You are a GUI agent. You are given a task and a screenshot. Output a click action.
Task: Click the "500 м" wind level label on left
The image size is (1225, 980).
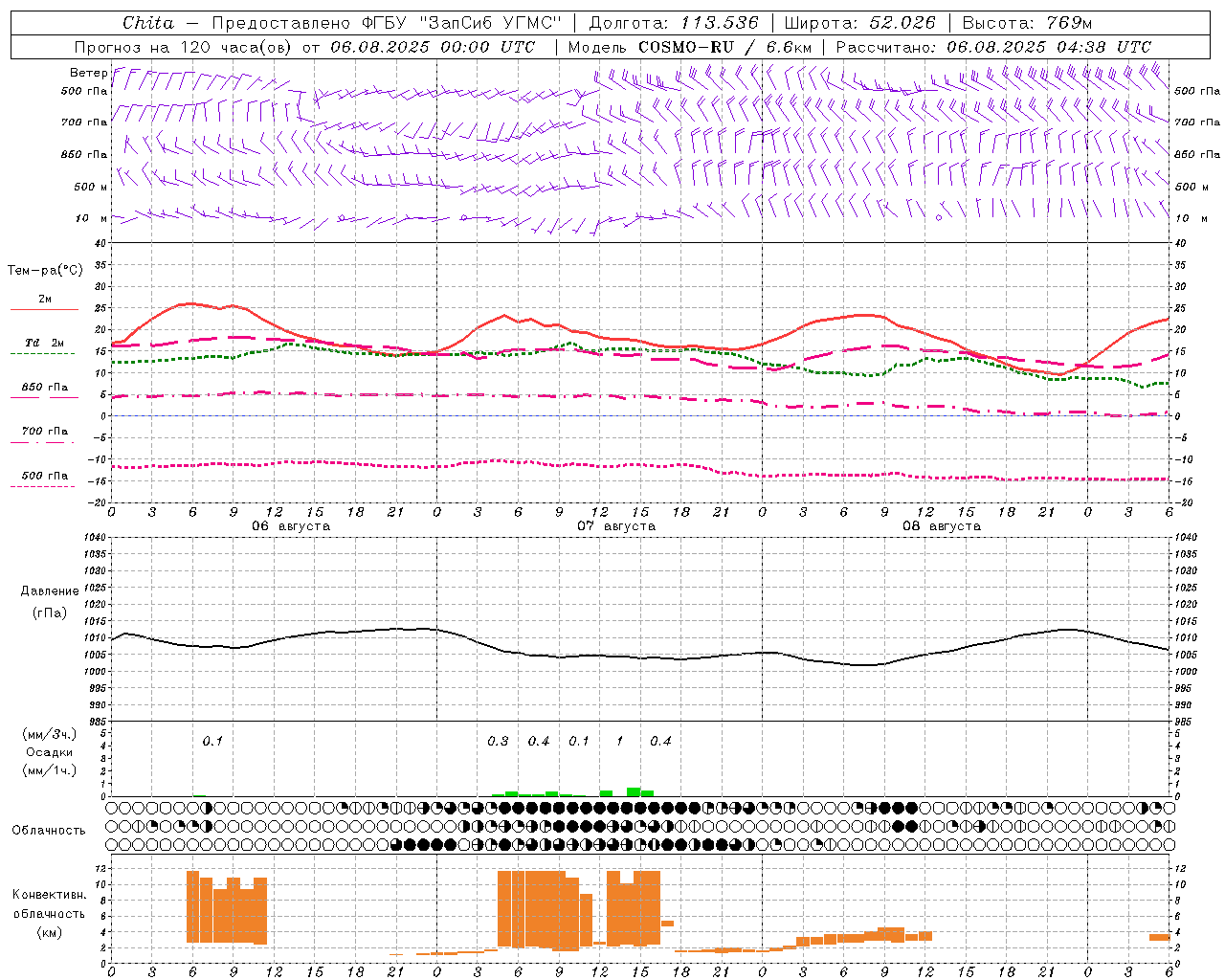point(91,188)
